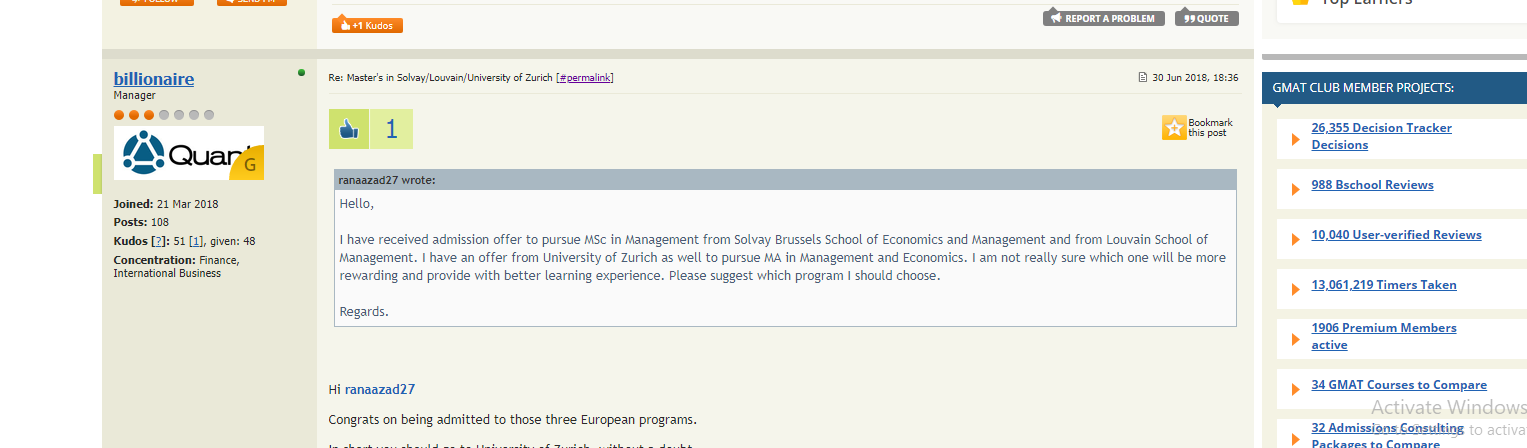Open the billionaire user profile link
Image resolution: width=1527 pixels, height=448 pixels.
click(x=154, y=79)
